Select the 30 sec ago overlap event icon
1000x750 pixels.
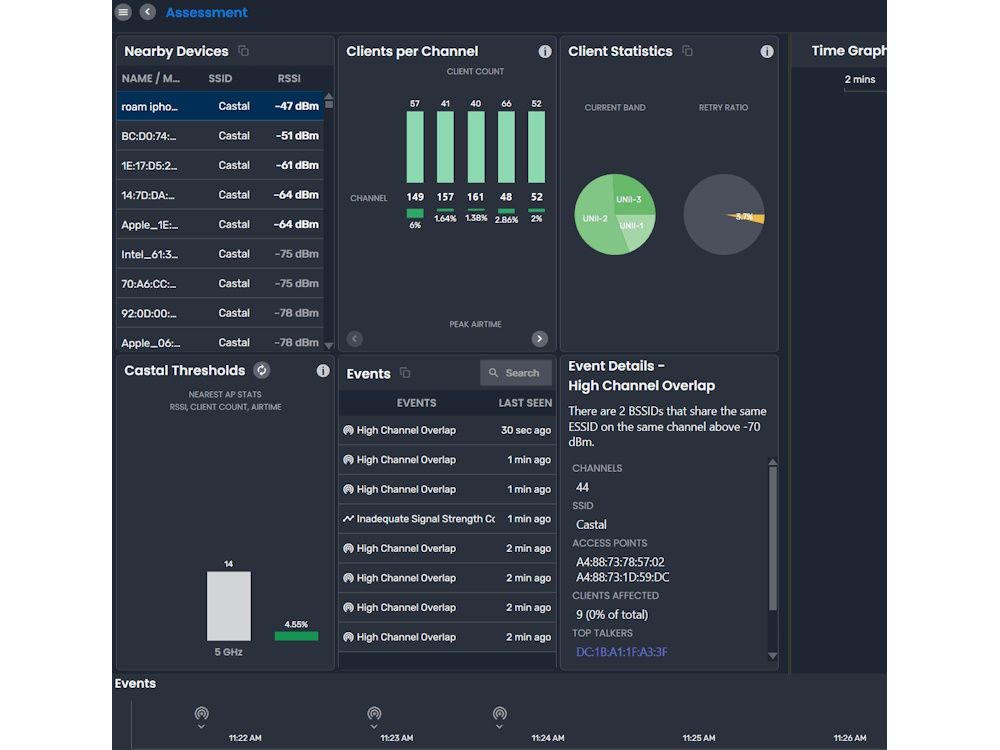[x=348, y=430]
